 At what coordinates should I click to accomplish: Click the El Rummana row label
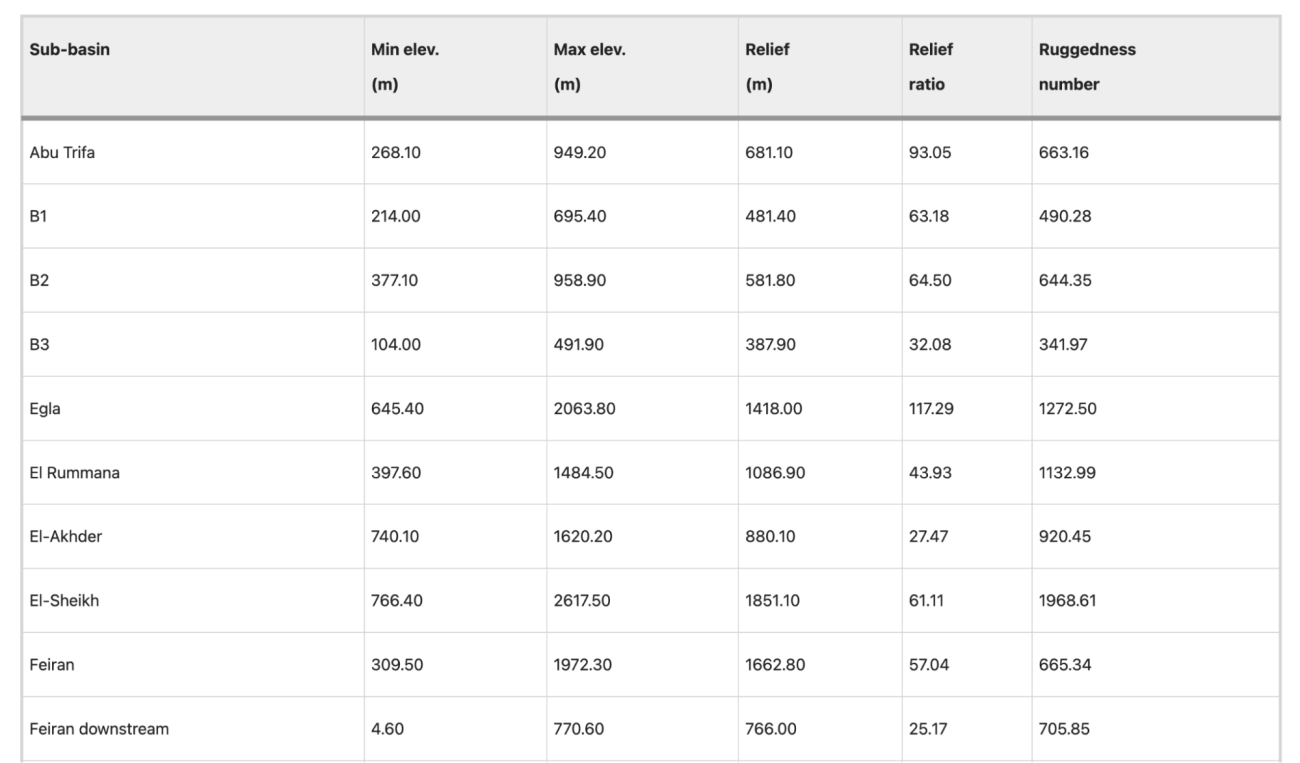click(x=74, y=473)
